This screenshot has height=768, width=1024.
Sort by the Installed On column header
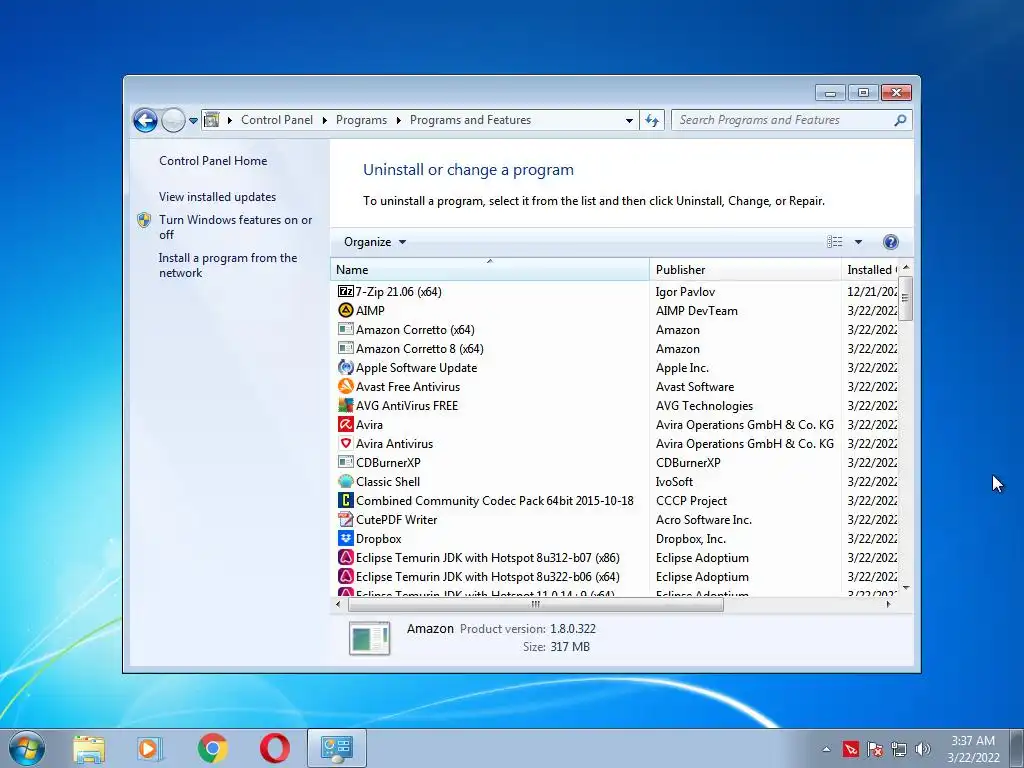[x=870, y=269]
